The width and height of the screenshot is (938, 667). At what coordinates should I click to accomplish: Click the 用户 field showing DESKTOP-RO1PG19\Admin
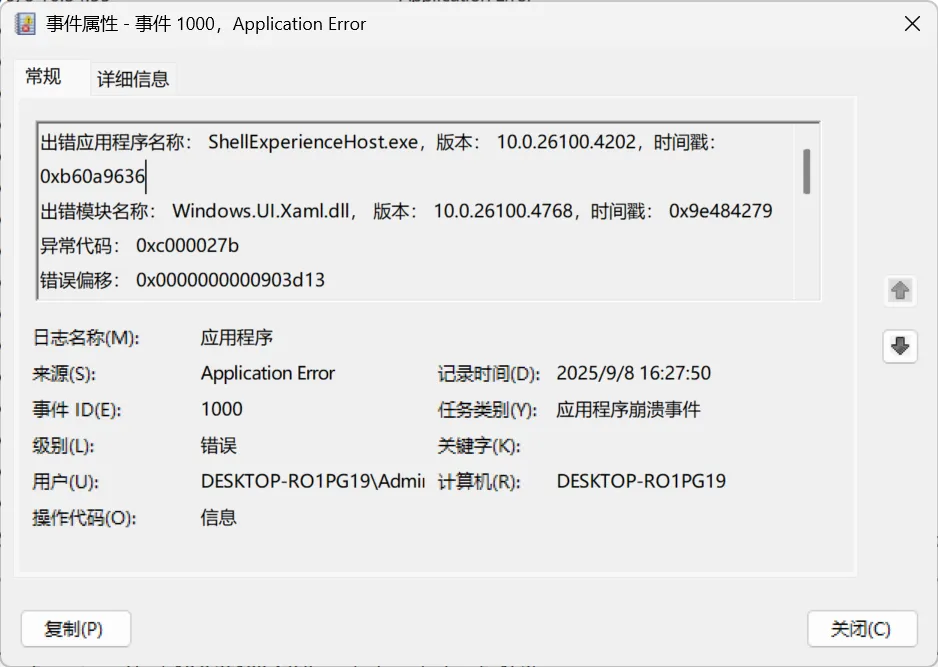click(305, 482)
